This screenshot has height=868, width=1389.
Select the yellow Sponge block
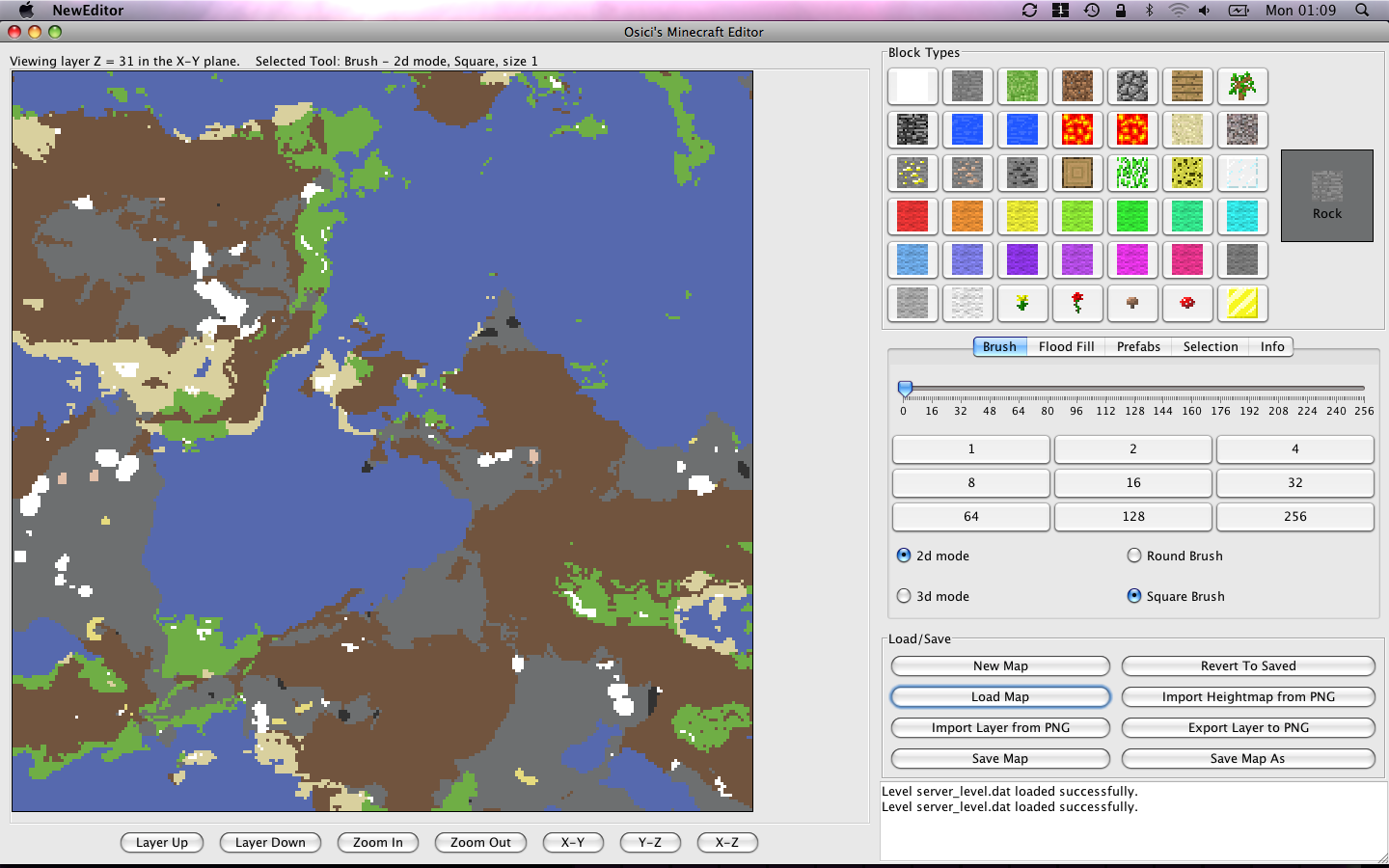1187,173
